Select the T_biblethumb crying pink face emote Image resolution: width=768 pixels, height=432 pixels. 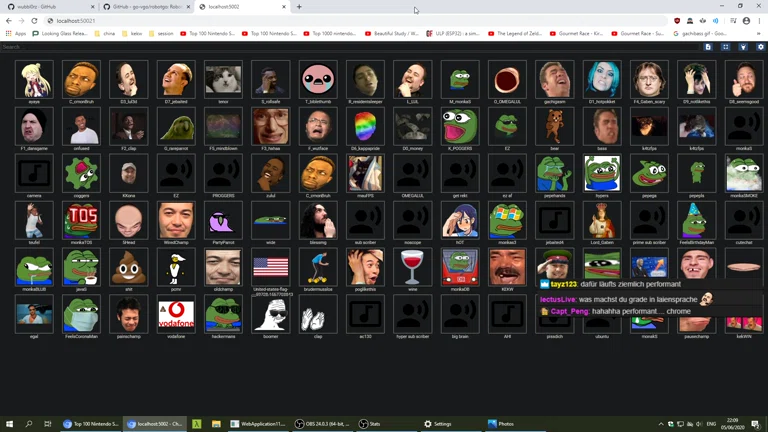point(318,79)
